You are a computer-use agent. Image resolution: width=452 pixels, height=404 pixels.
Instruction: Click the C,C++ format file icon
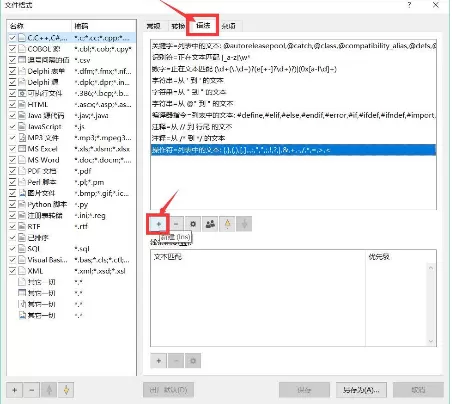coord(22,38)
